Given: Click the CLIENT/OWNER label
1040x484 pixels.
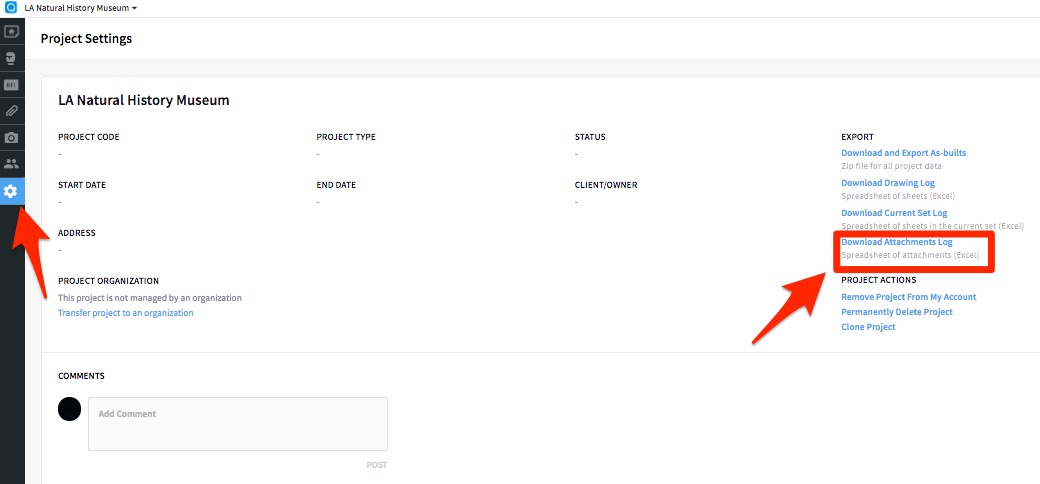Looking at the screenshot, I should (606, 185).
